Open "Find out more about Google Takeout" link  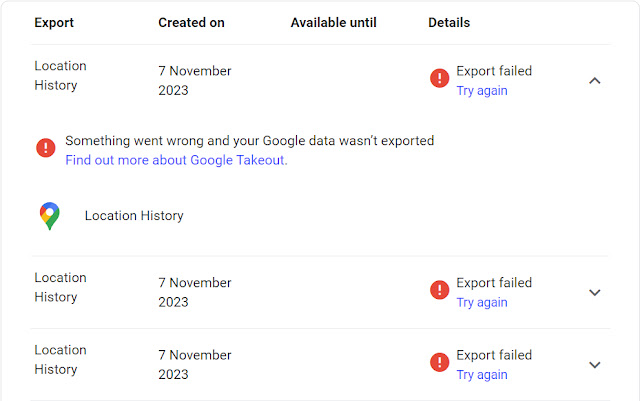pyautogui.click(x=176, y=160)
